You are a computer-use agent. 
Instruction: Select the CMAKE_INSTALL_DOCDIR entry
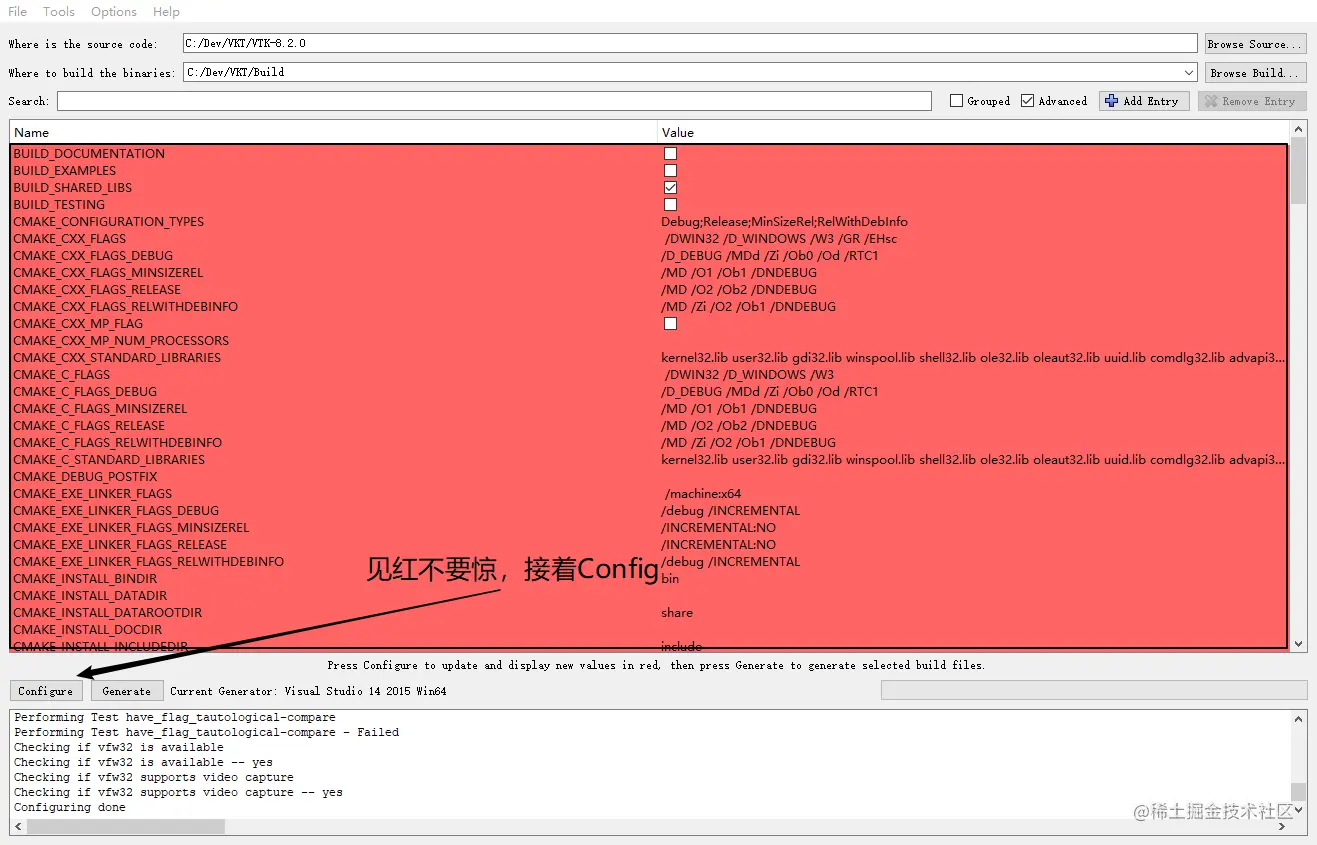tap(87, 629)
